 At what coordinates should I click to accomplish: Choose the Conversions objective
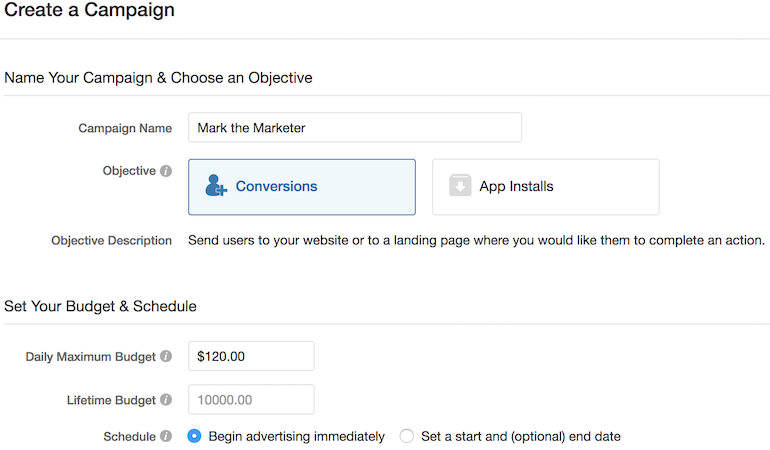[x=302, y=187]
